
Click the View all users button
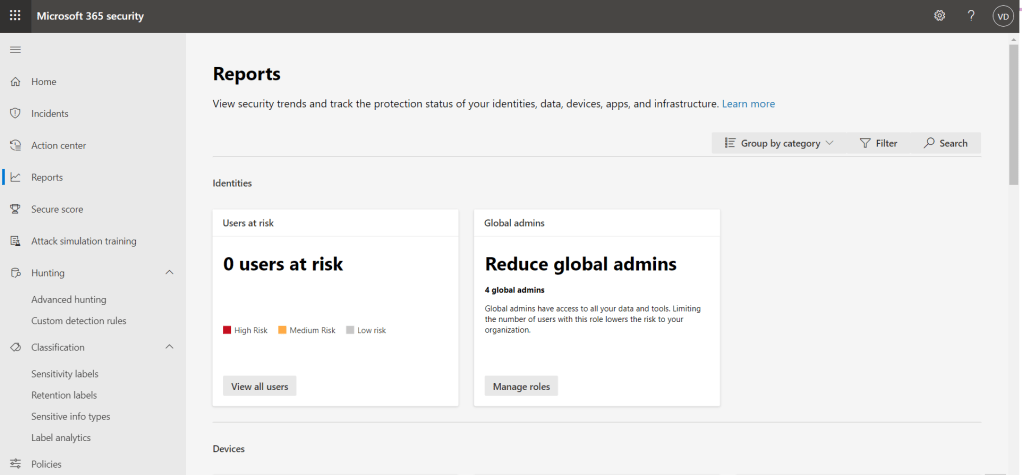(259, 386)
